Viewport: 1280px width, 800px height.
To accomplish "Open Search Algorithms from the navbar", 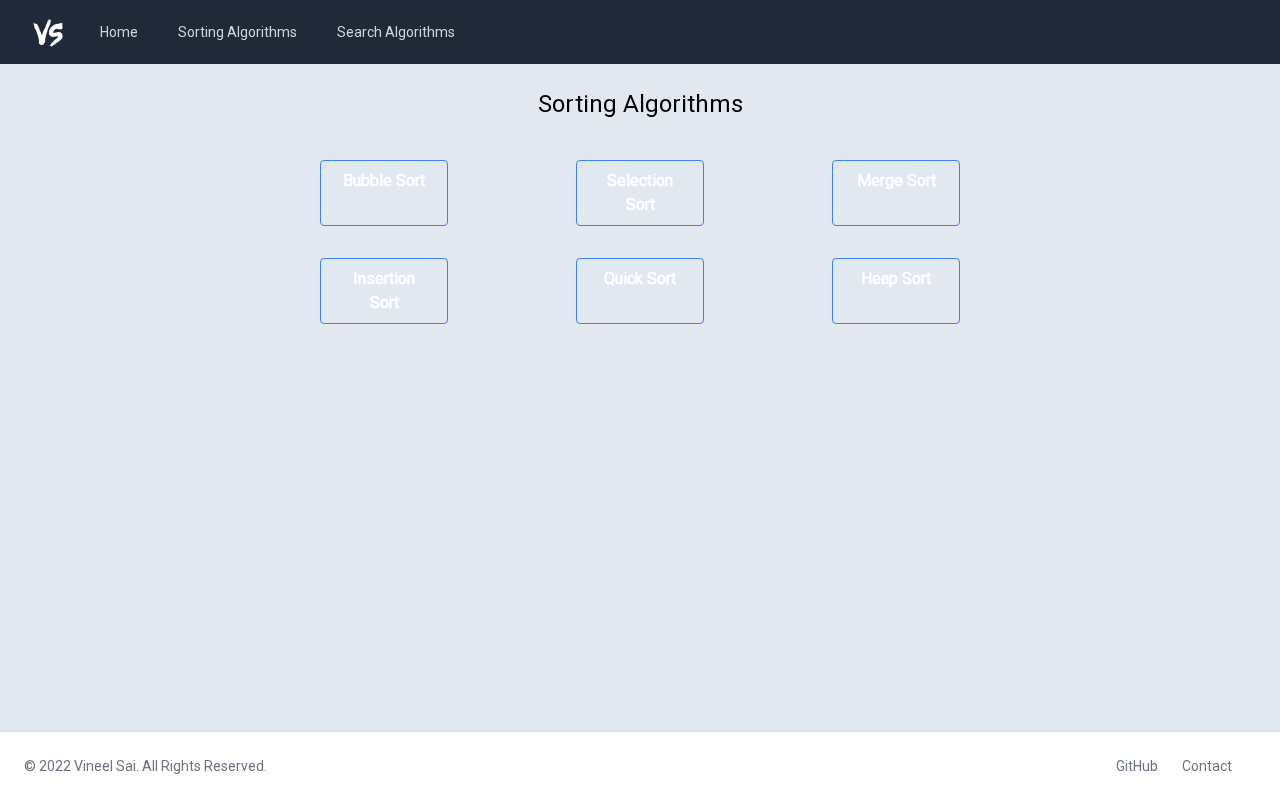I will pyautogui.click(x=396, y=32).
